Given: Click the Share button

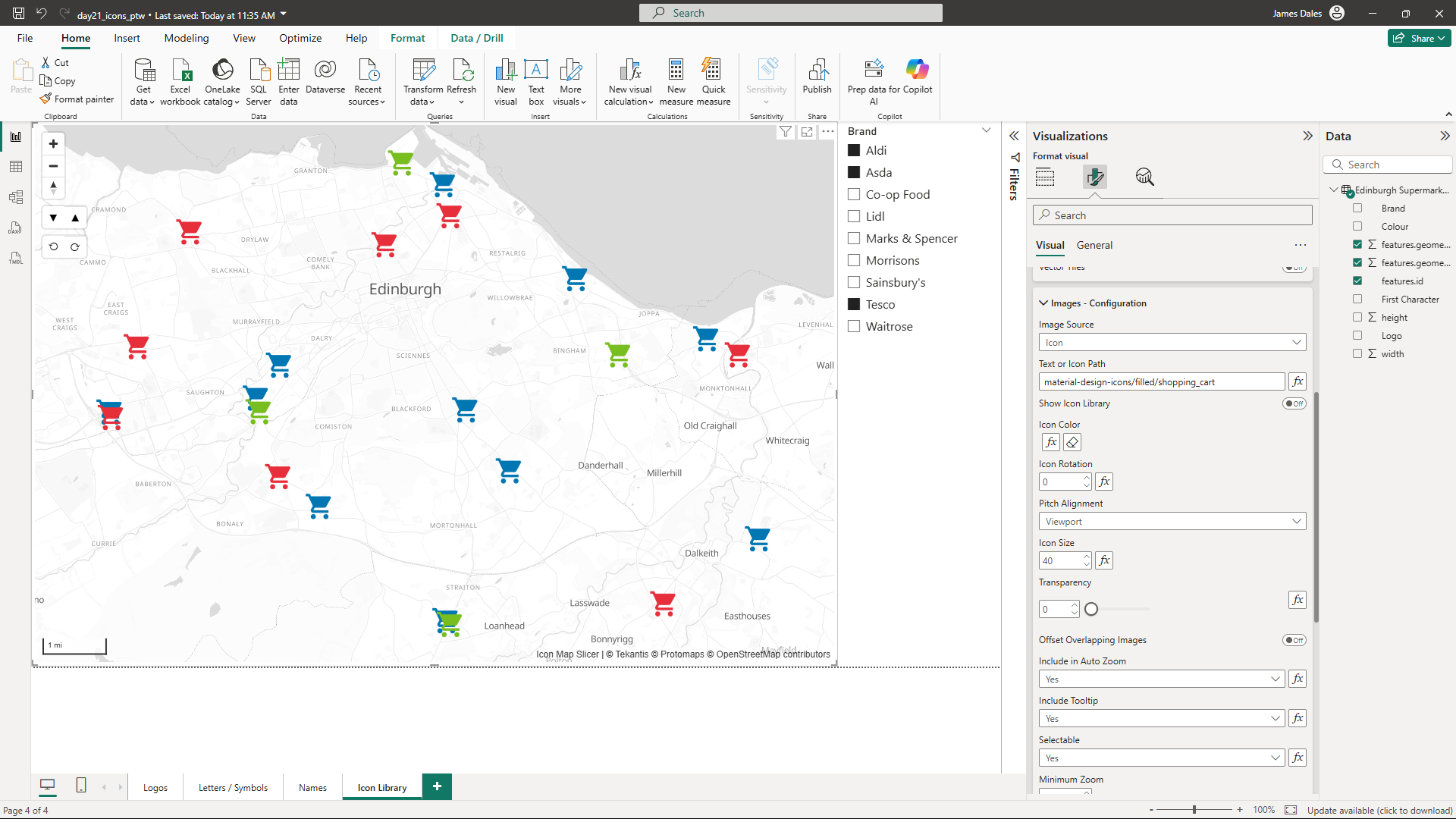Looking at the screenshot, I should [1419, 38].
